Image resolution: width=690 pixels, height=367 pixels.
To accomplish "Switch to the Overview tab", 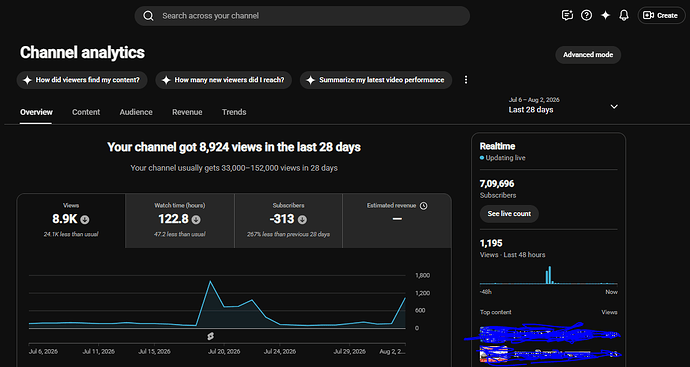I will (36, 112).
